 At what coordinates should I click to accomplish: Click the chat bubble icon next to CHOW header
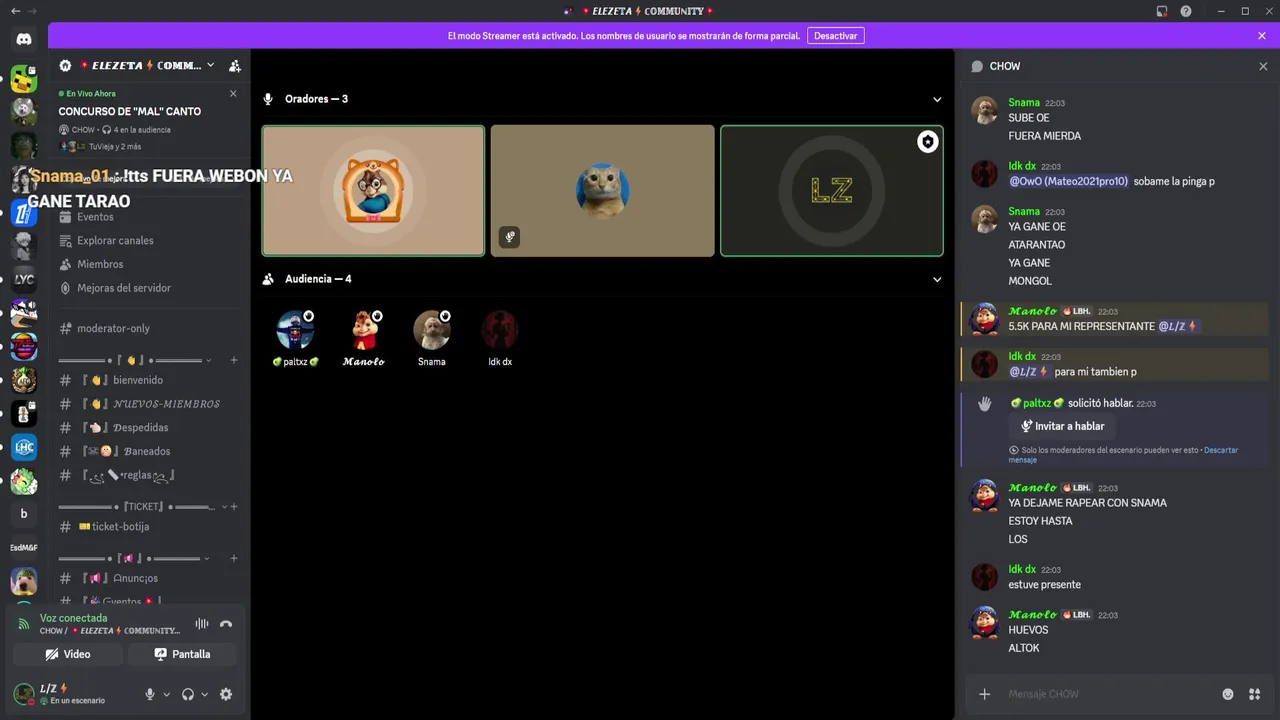pos(977,66)
